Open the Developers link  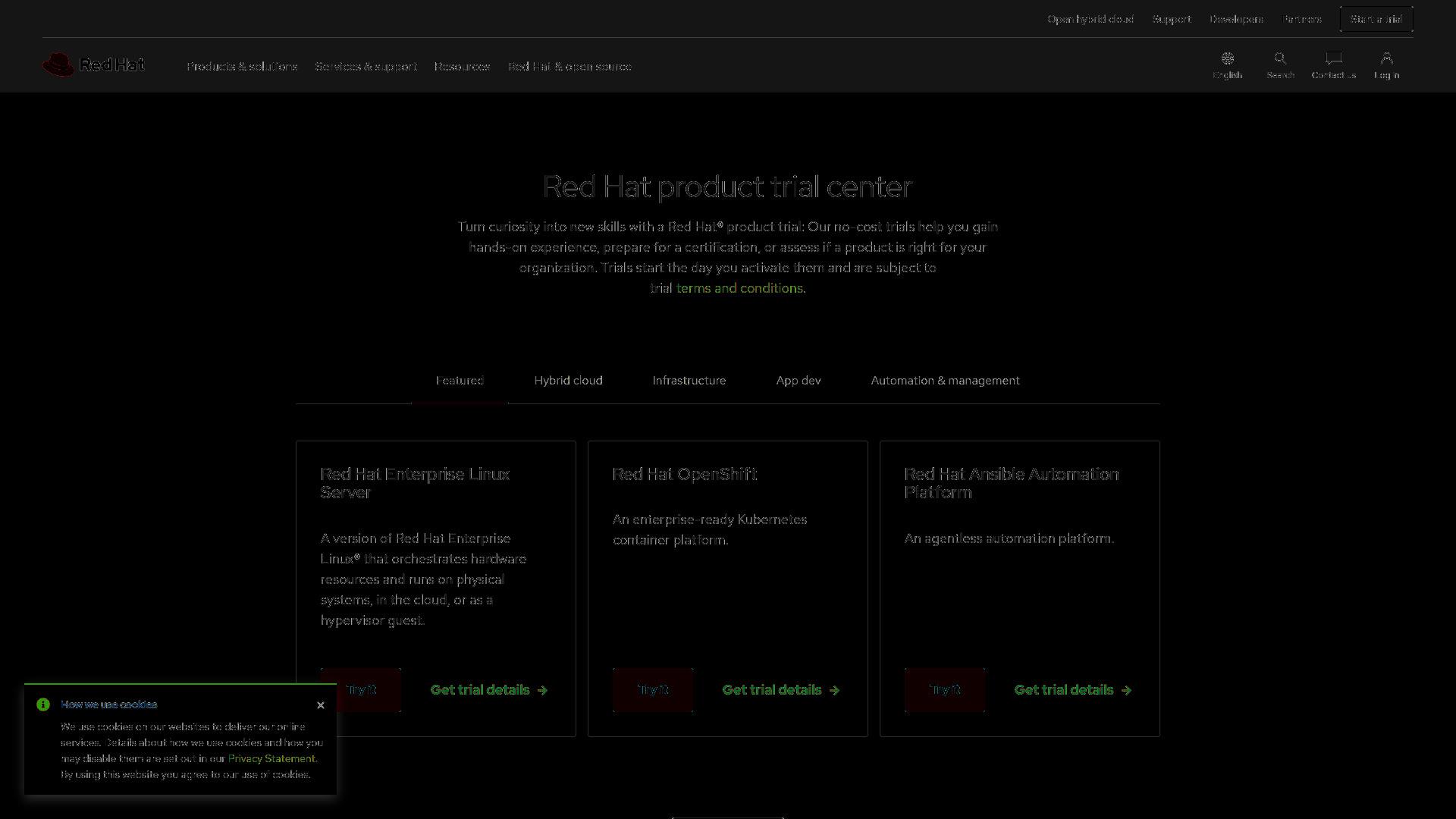1236,19
